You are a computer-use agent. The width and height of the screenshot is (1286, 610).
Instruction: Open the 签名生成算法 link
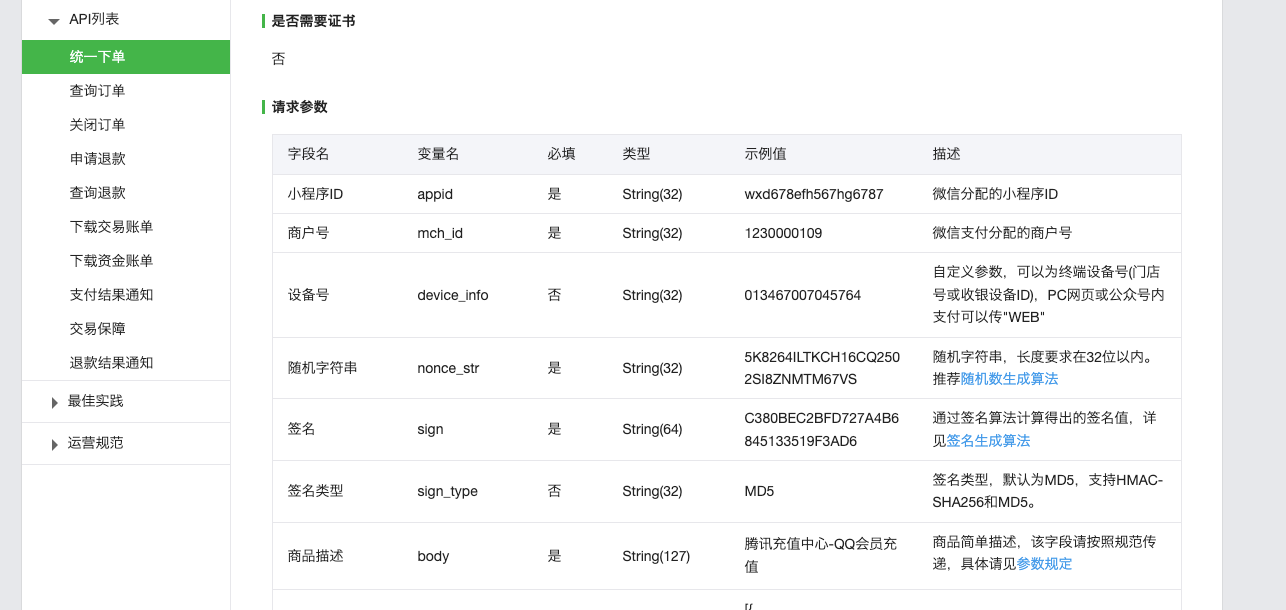[988, 441]
